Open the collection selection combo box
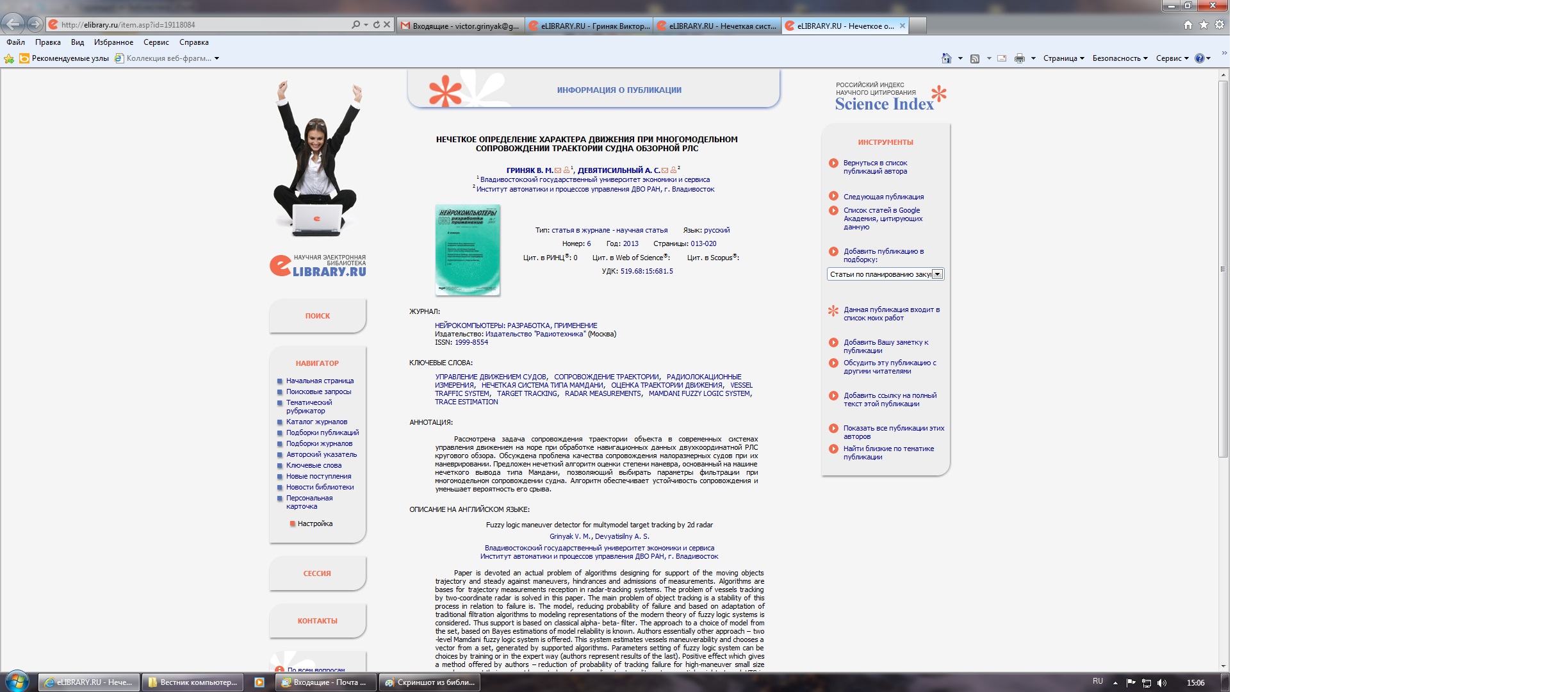This screenshot has height=692, width=1568. [885, 274]
